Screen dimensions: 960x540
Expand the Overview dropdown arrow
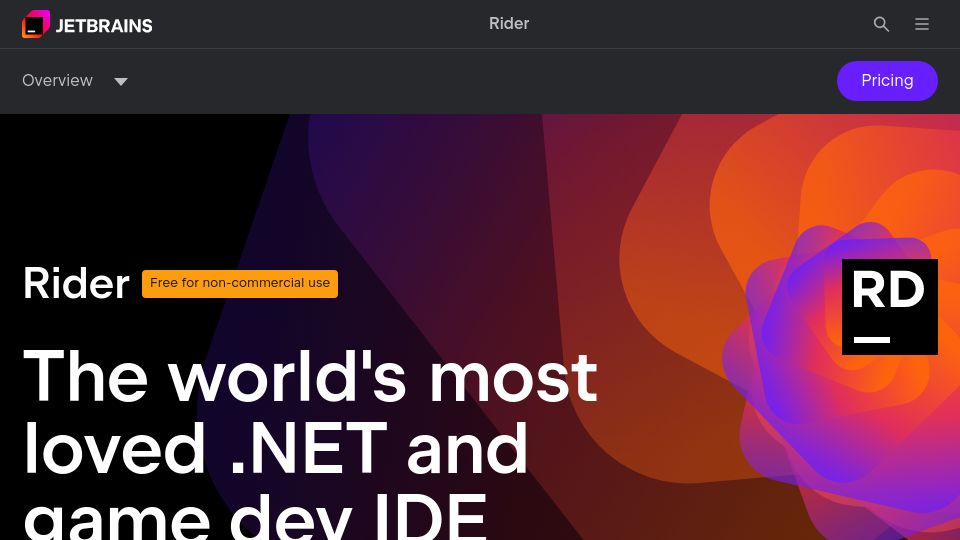pos(121,81)
